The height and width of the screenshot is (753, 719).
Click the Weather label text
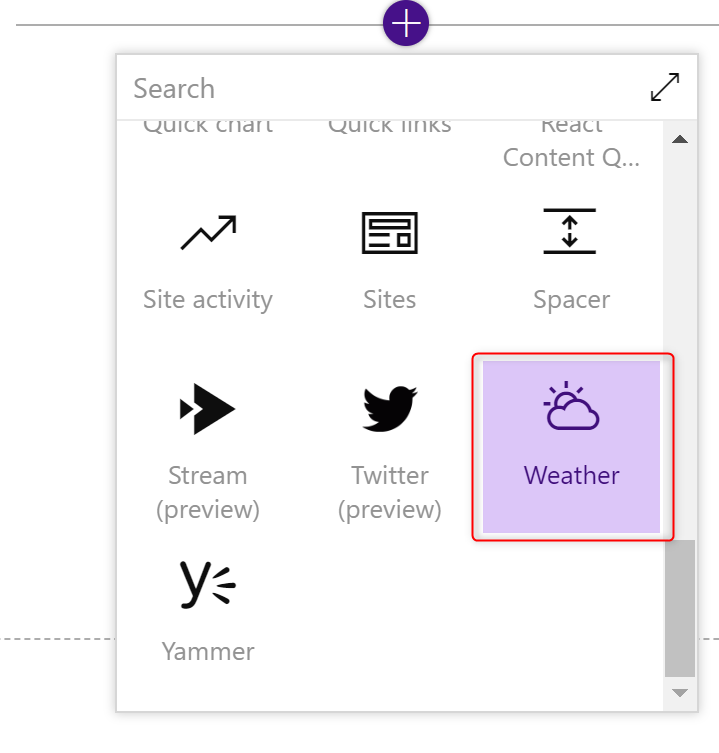[572, 475]
